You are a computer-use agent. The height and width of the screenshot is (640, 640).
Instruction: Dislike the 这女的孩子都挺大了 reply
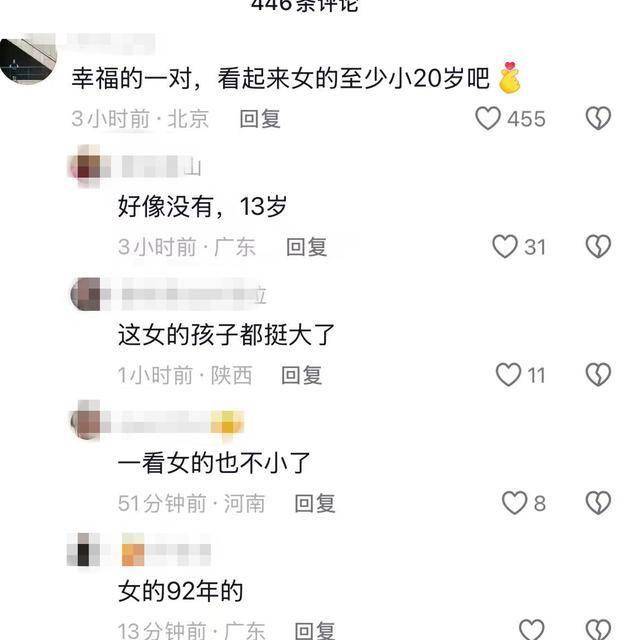point(598,375)
